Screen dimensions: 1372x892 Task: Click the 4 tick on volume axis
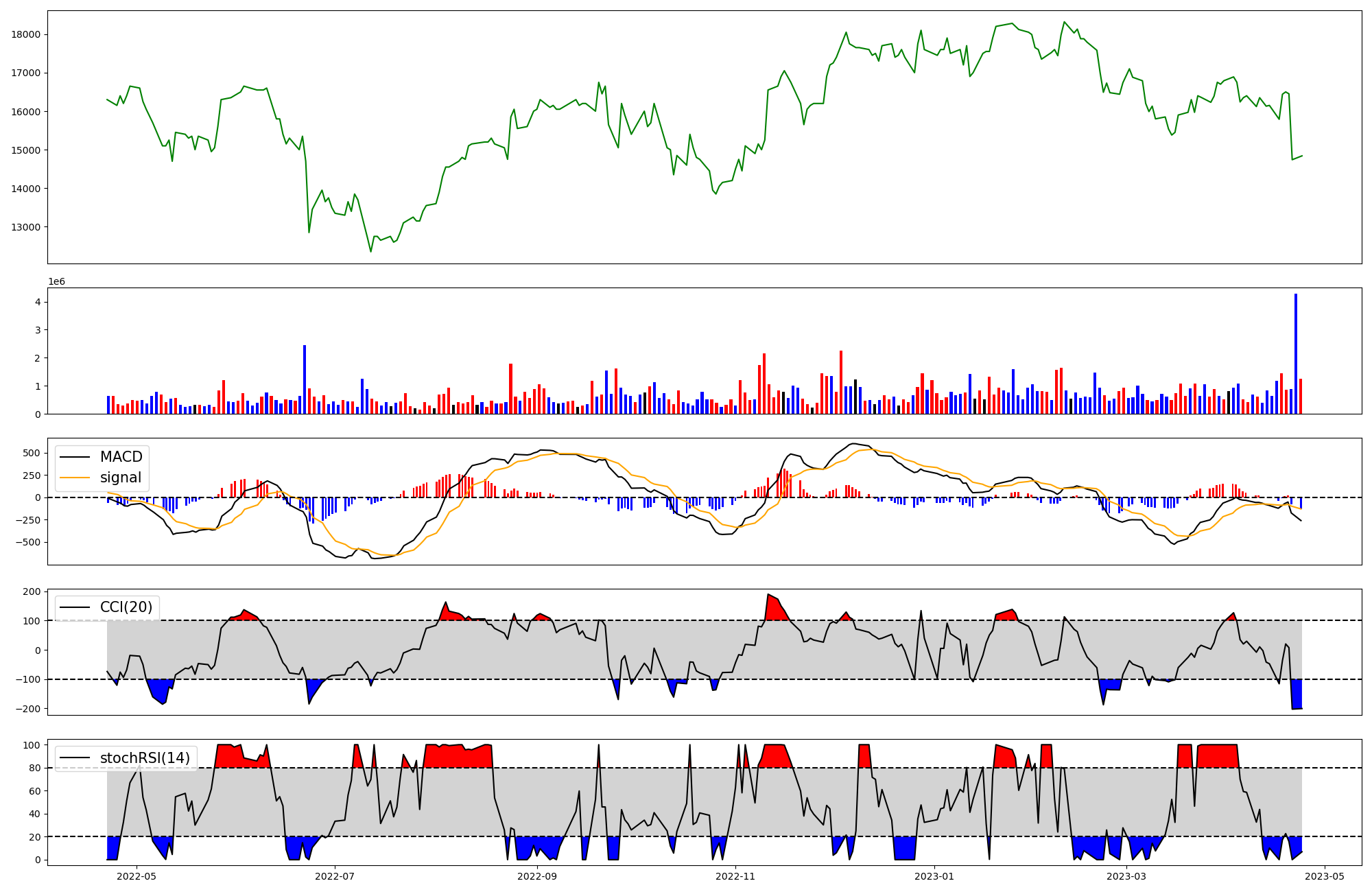tap(38, 303)
